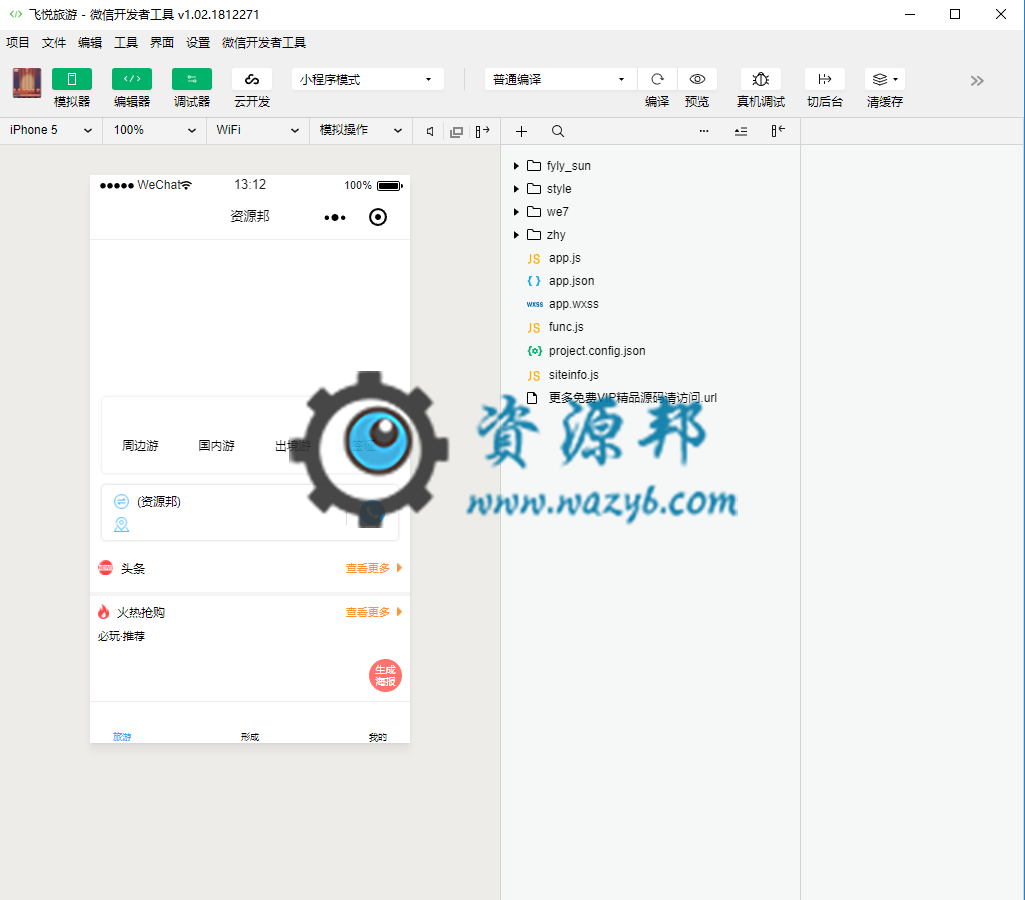
Task: Open file tree more options ellipsis
Action: (703, 131)
